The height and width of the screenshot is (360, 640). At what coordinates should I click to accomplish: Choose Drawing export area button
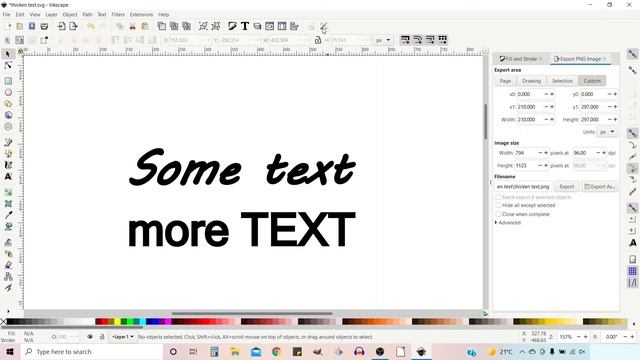(x=531, y=81)
